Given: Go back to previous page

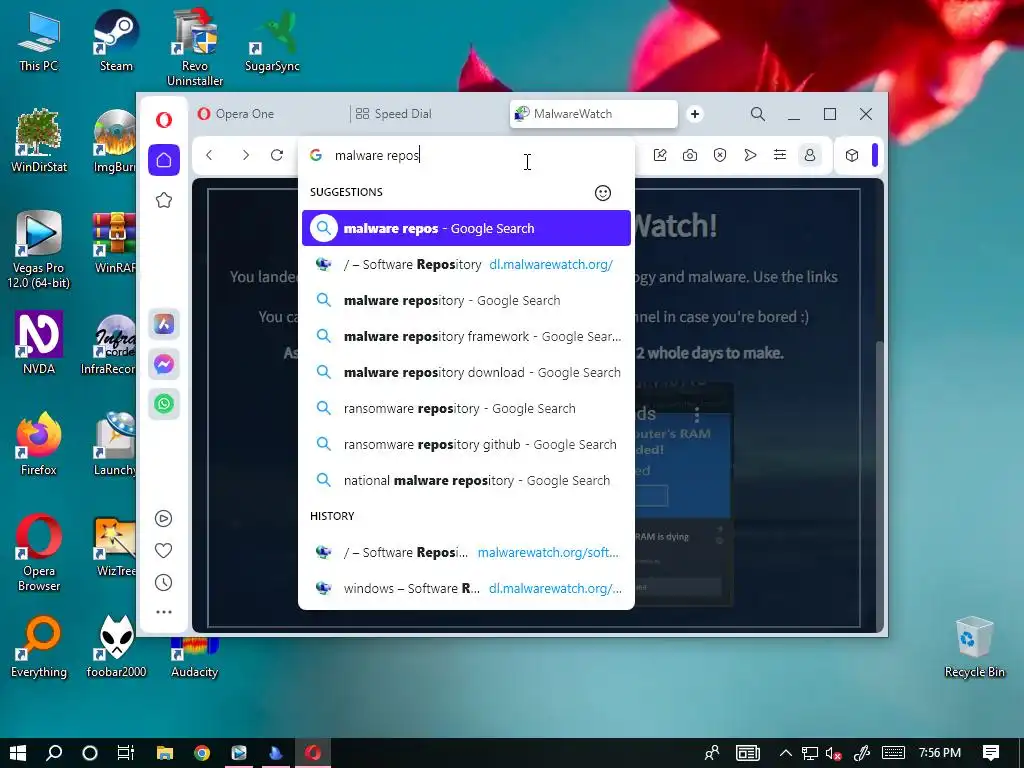Looking at the screenshot, I should (x=209, y=155).
